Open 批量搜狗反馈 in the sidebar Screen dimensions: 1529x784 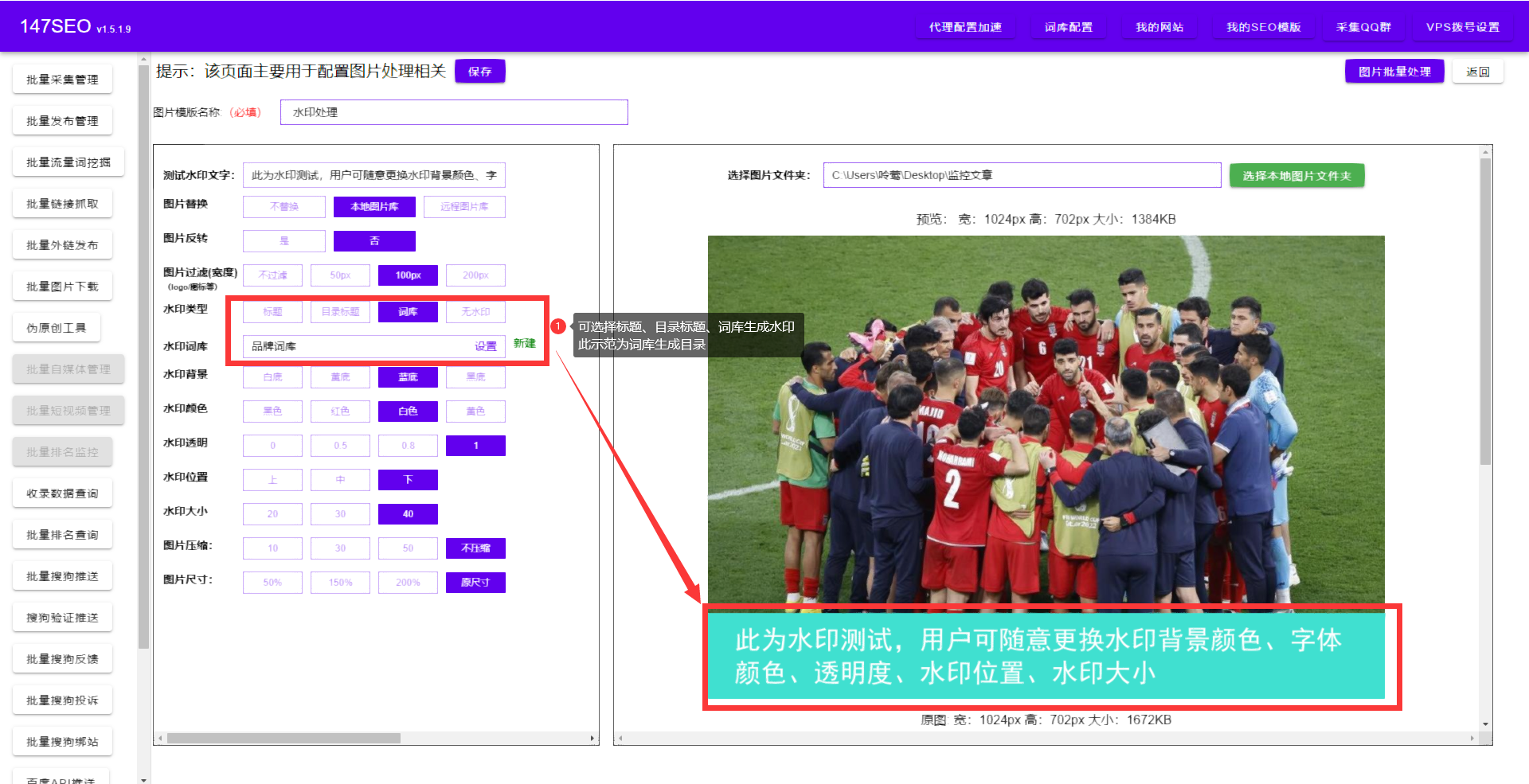(62, 659)
